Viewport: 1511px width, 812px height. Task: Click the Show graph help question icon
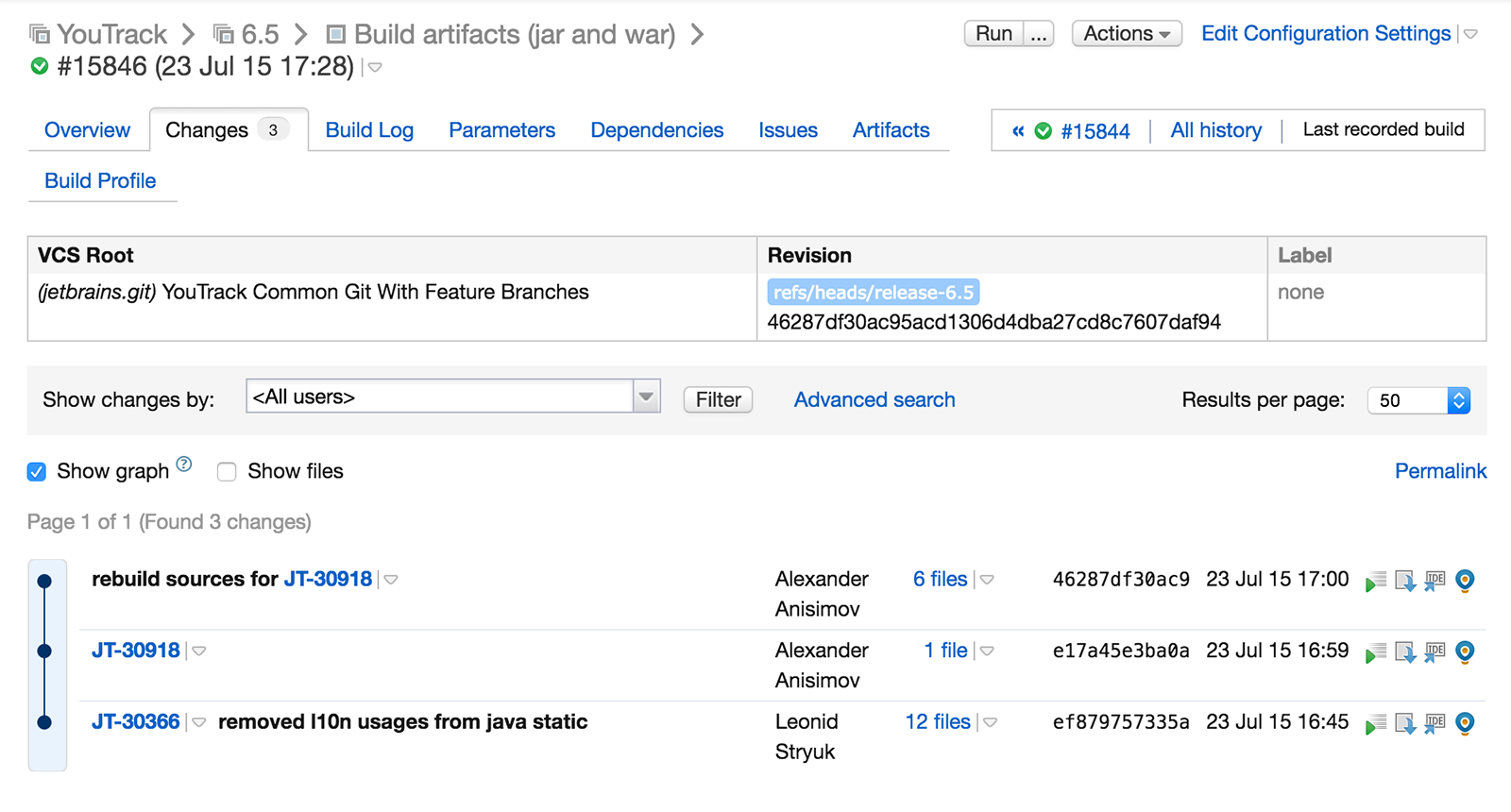point(184,464)
